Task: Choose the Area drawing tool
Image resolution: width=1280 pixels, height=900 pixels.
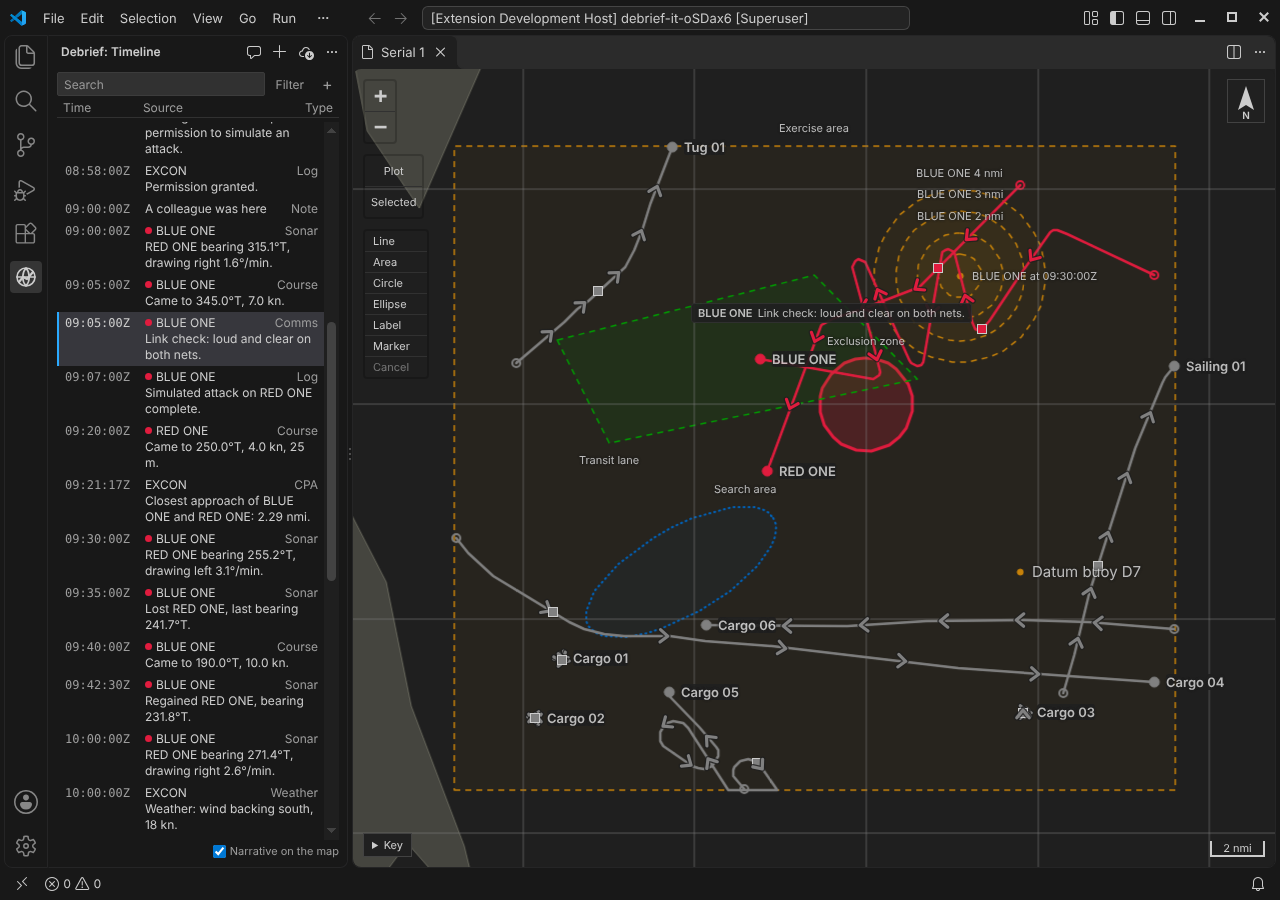Action: [x=396, y=262]
